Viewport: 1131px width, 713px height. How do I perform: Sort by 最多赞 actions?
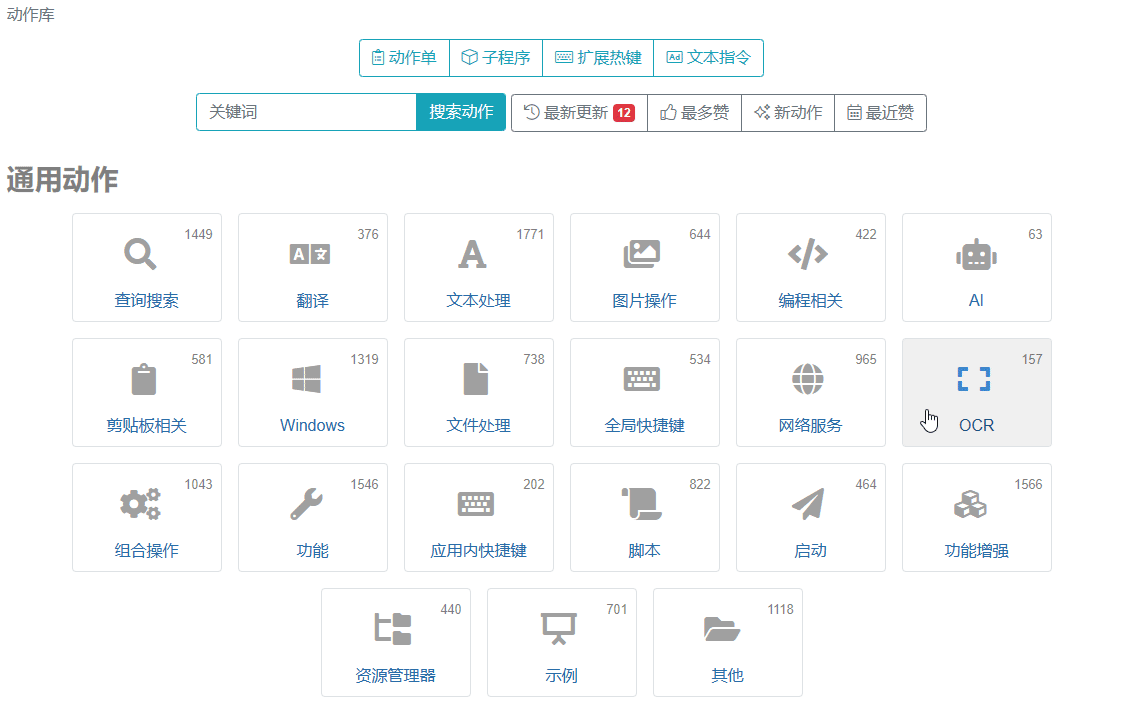(x=694, y=113)
